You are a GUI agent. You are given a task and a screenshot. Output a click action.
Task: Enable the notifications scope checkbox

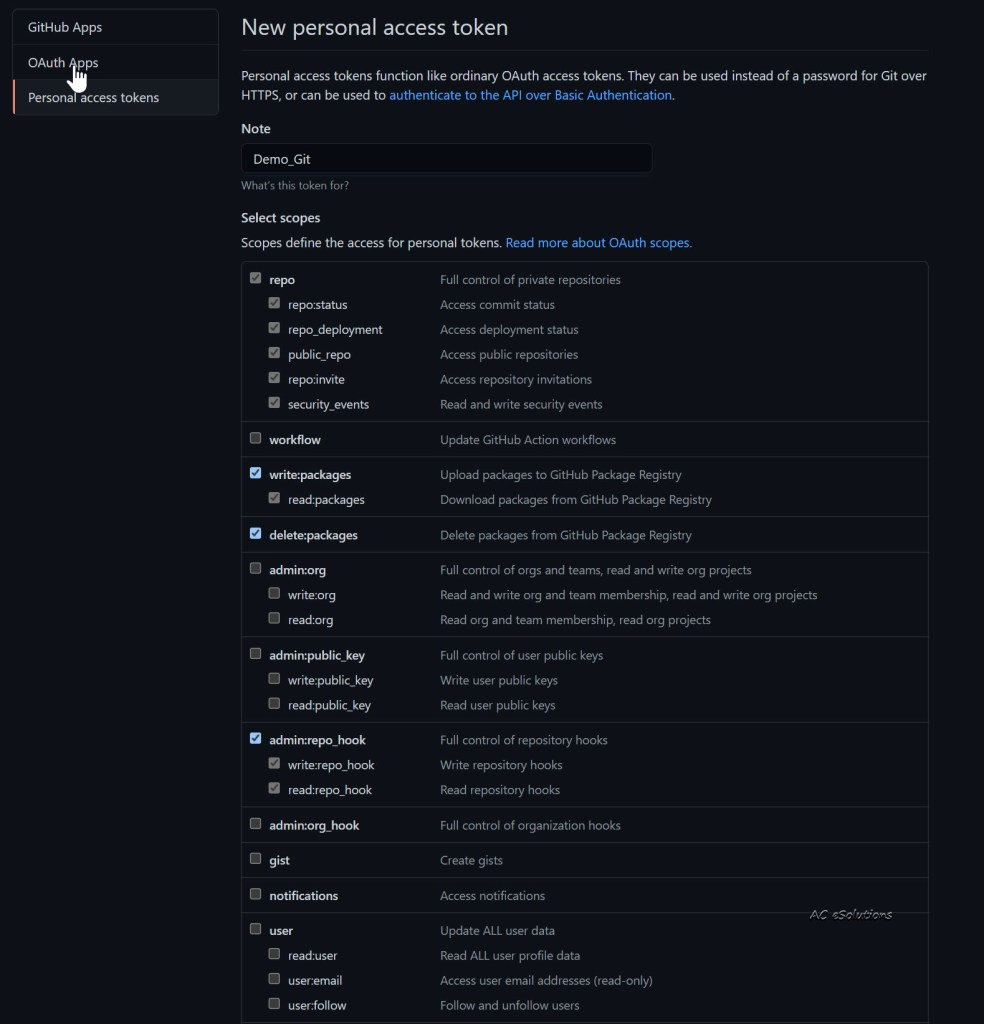pyautogui.click(x=256, y=894)
